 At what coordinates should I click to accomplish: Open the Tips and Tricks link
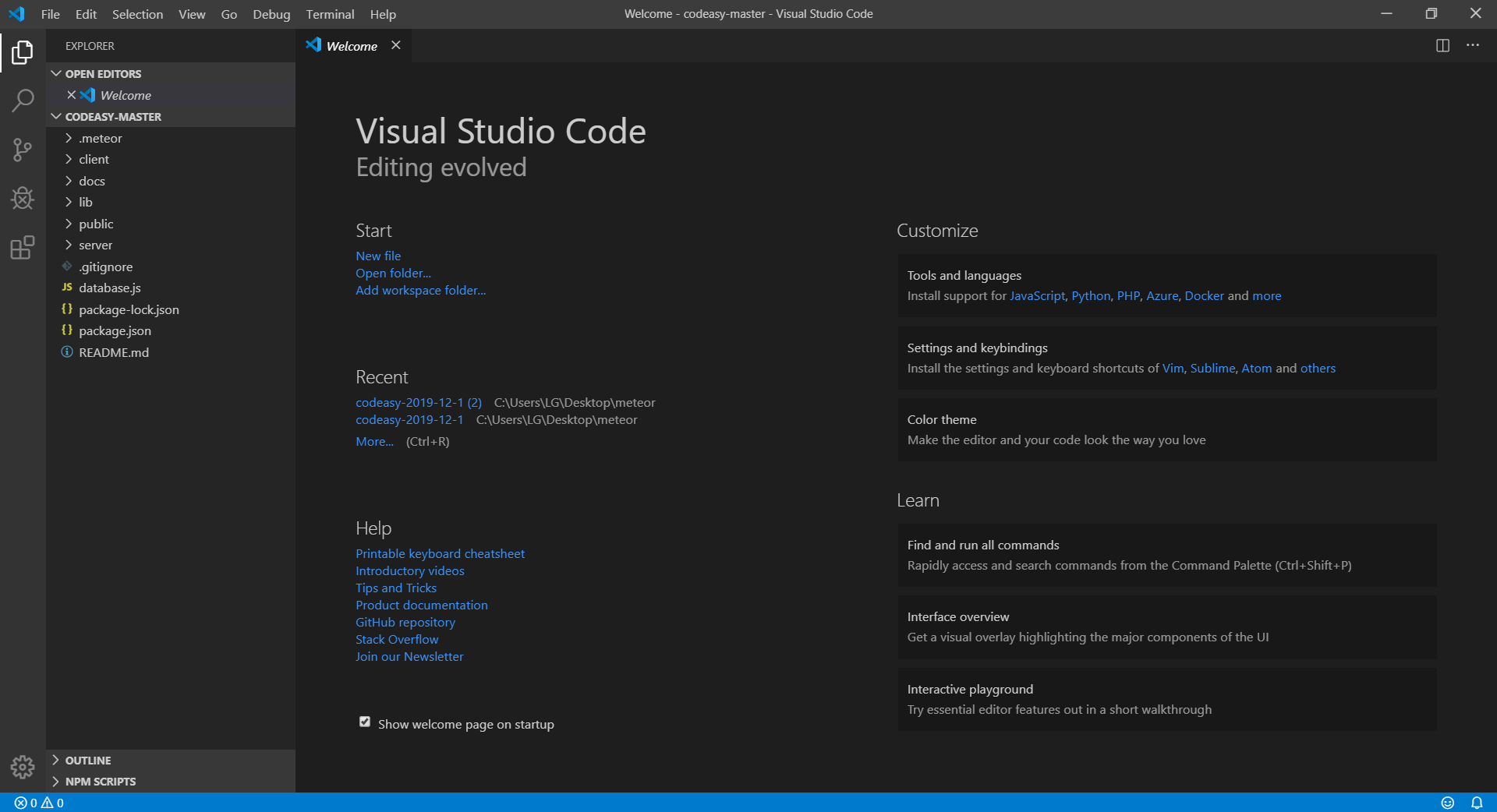tap(396, 588)
